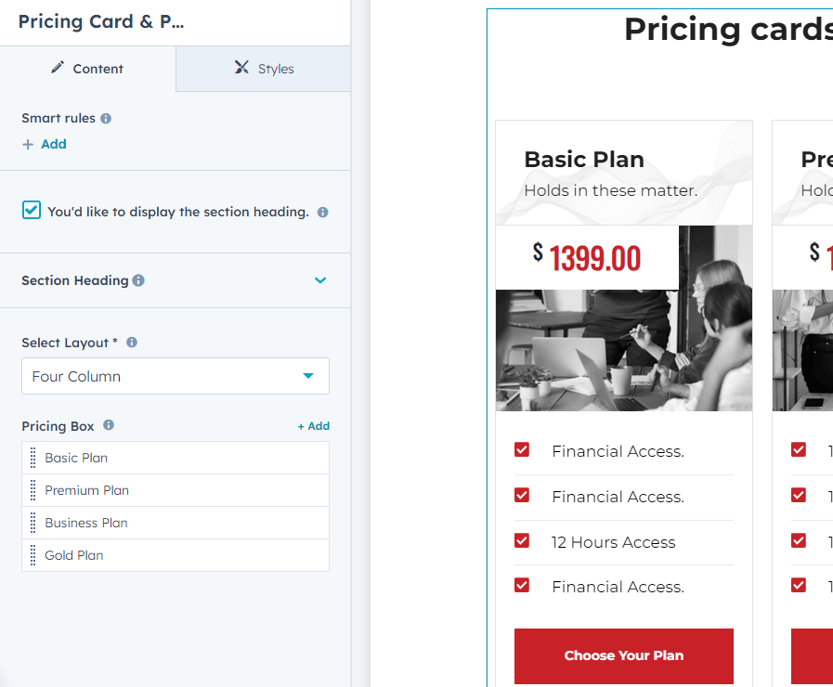
Task: Click first Financial Access red checkbox
Action: click(x=522, y=451)
